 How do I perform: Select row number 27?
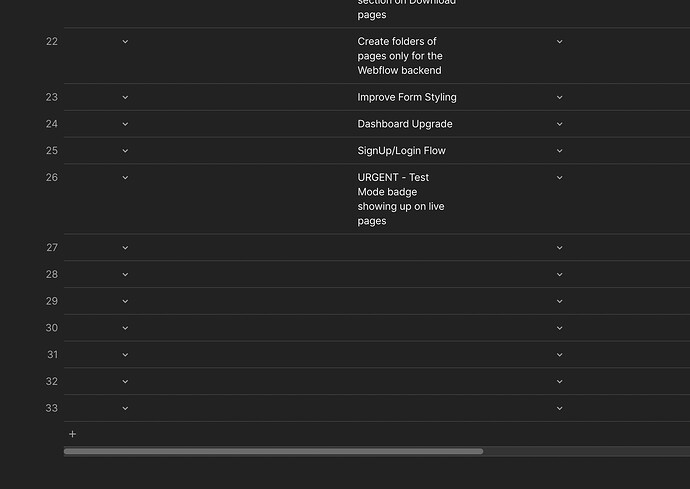(x=52, y=248)
